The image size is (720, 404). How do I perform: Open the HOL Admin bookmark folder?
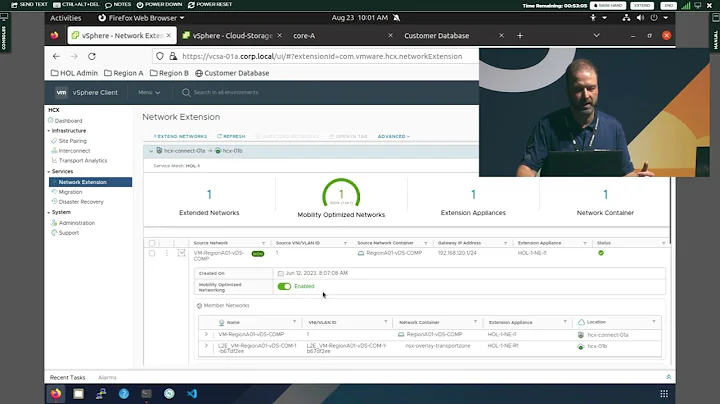(x=74, y=73)
